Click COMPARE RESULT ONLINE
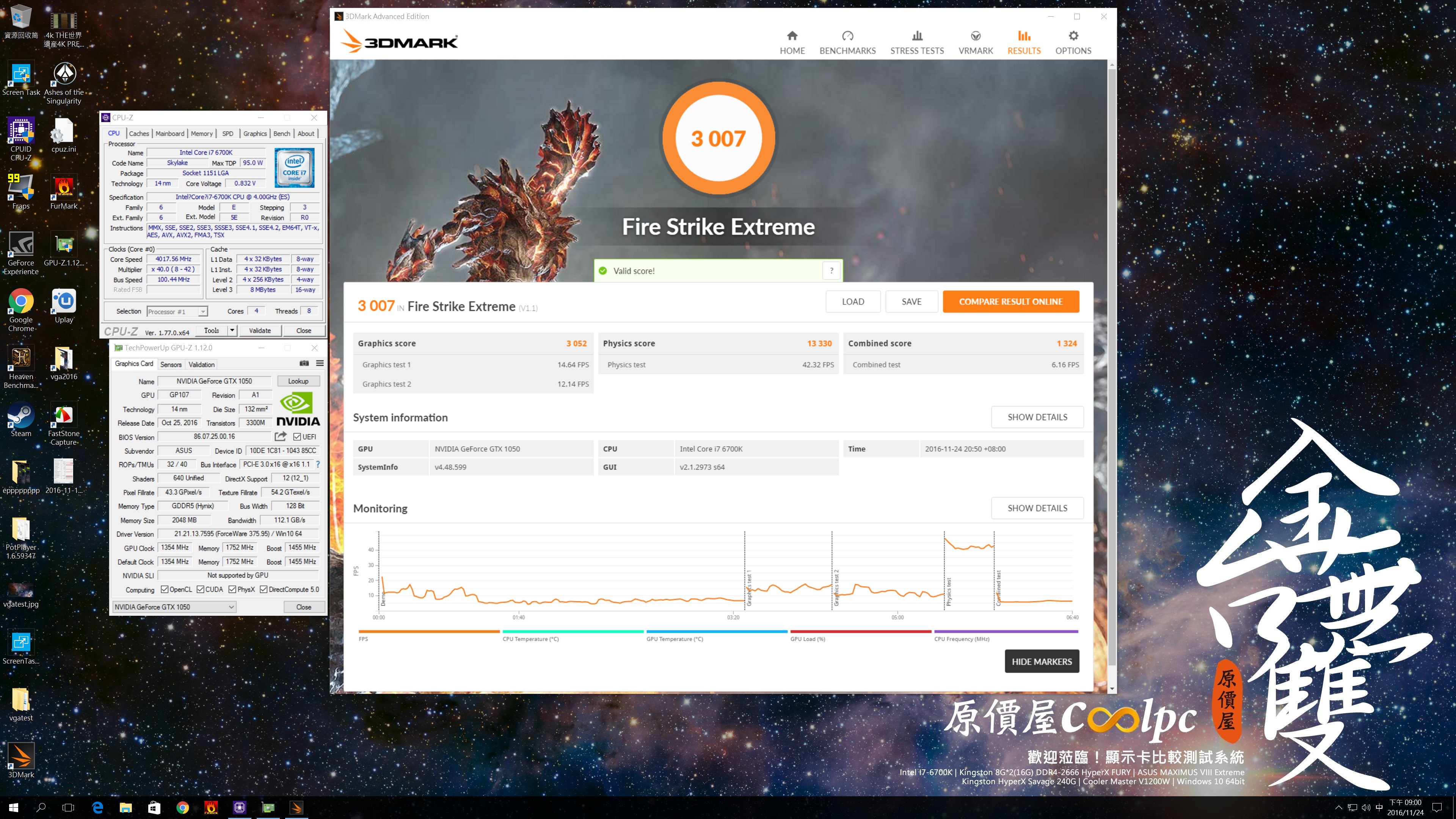 coord(1010,301)
